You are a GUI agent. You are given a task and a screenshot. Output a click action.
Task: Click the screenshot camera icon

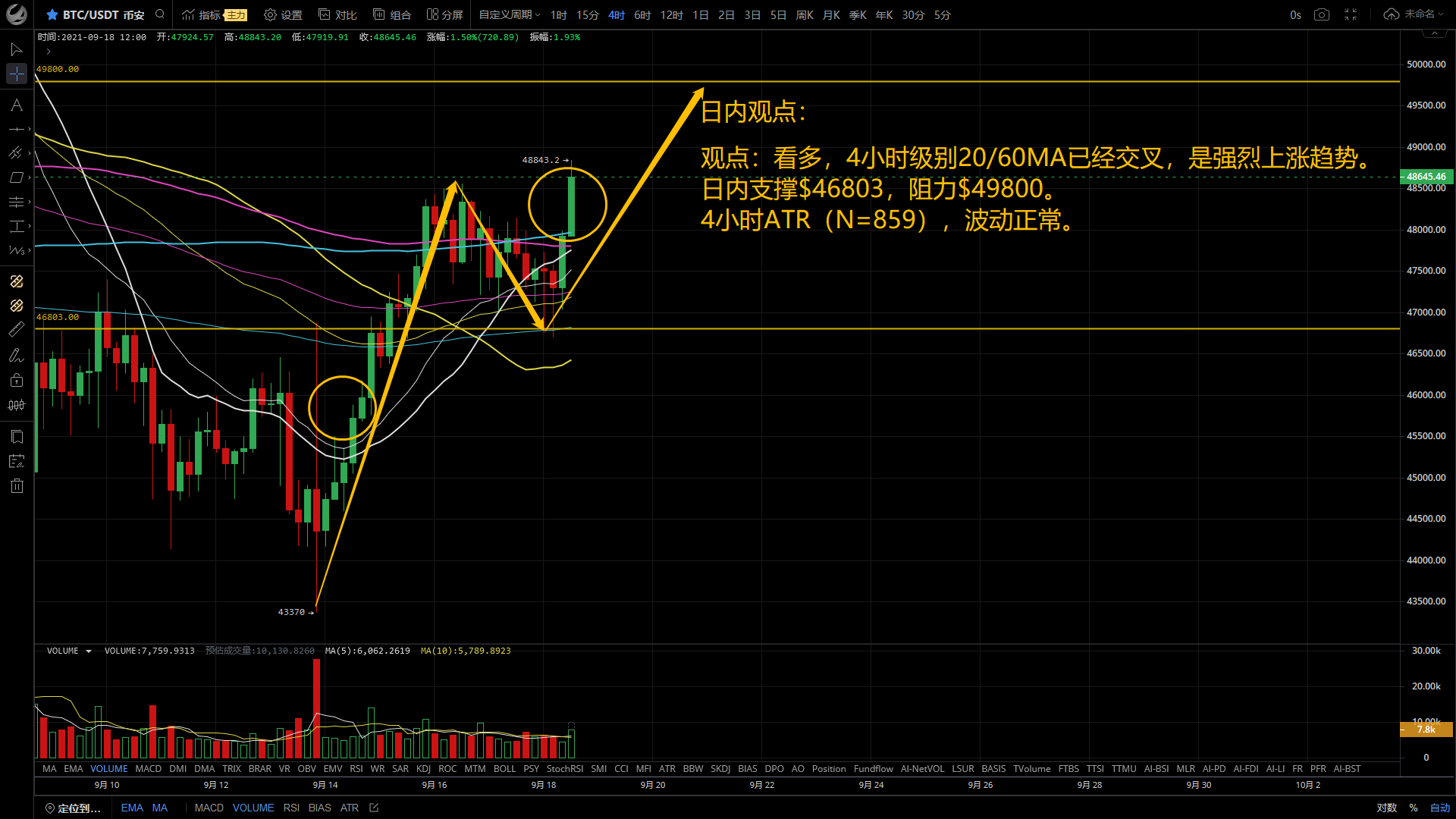[1322, 14]
